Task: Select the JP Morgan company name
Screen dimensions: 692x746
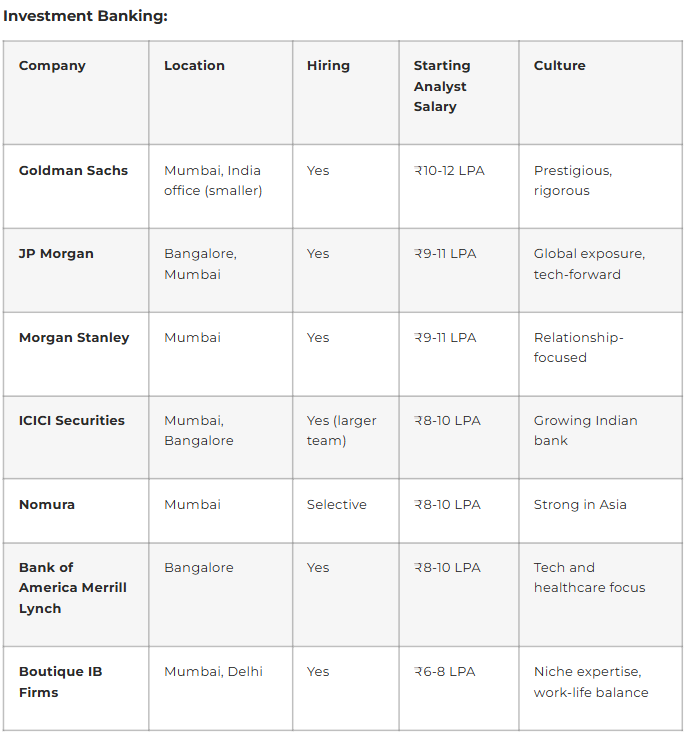Action: tap(56, 254)
